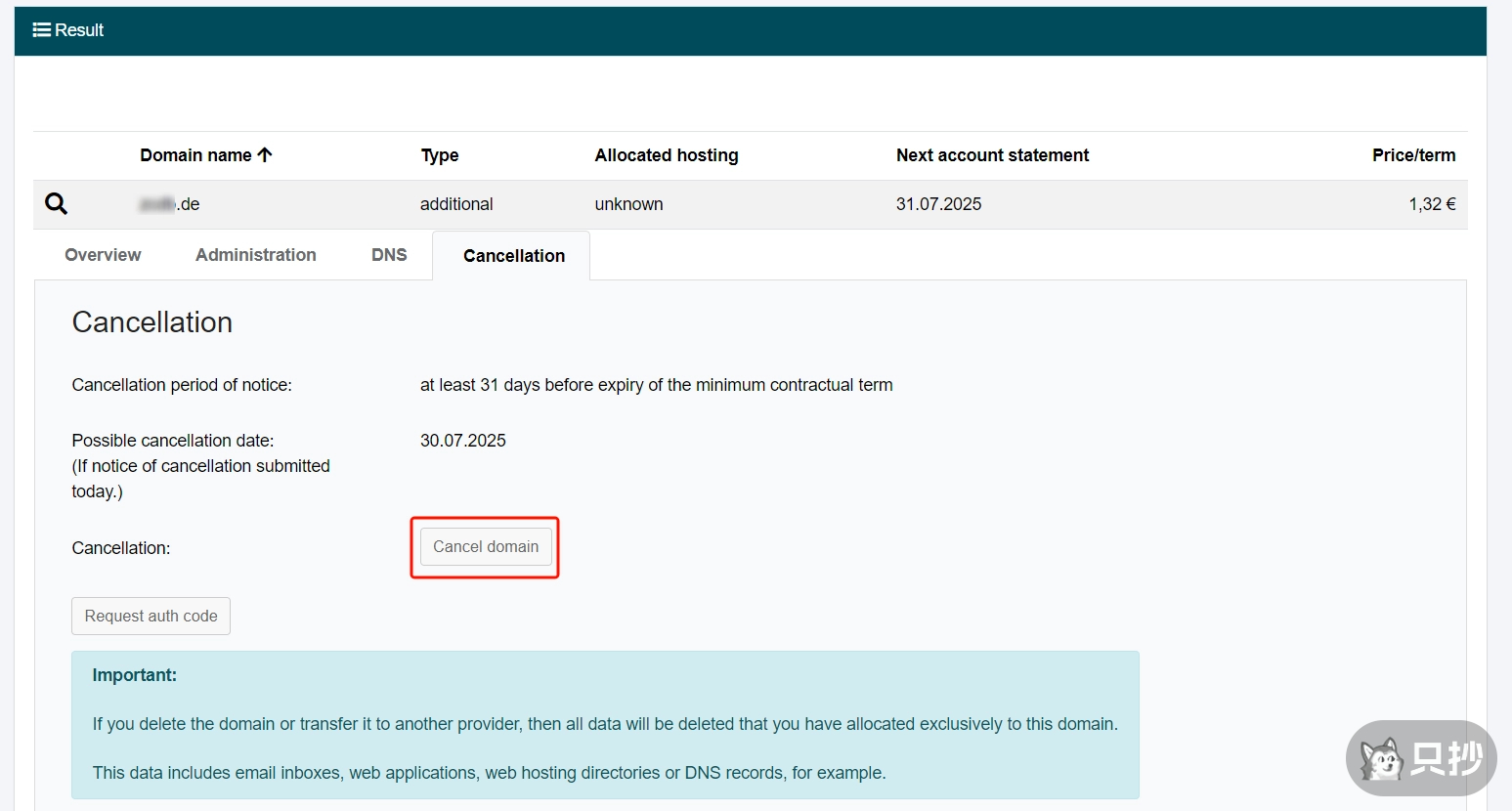1512x811 pixels.
Task: Select the .de domain name in the row
Action: [170, 204]
